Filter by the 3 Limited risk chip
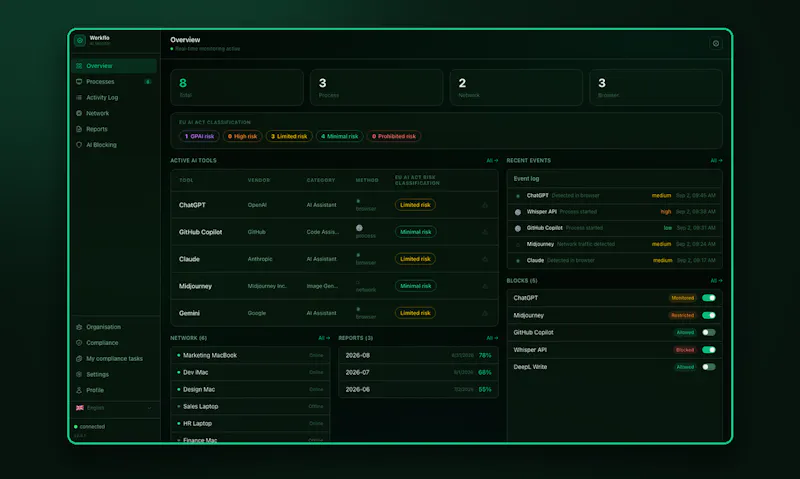Image resolution: width=800 pixels, height=479 pixels. point(289,136)
